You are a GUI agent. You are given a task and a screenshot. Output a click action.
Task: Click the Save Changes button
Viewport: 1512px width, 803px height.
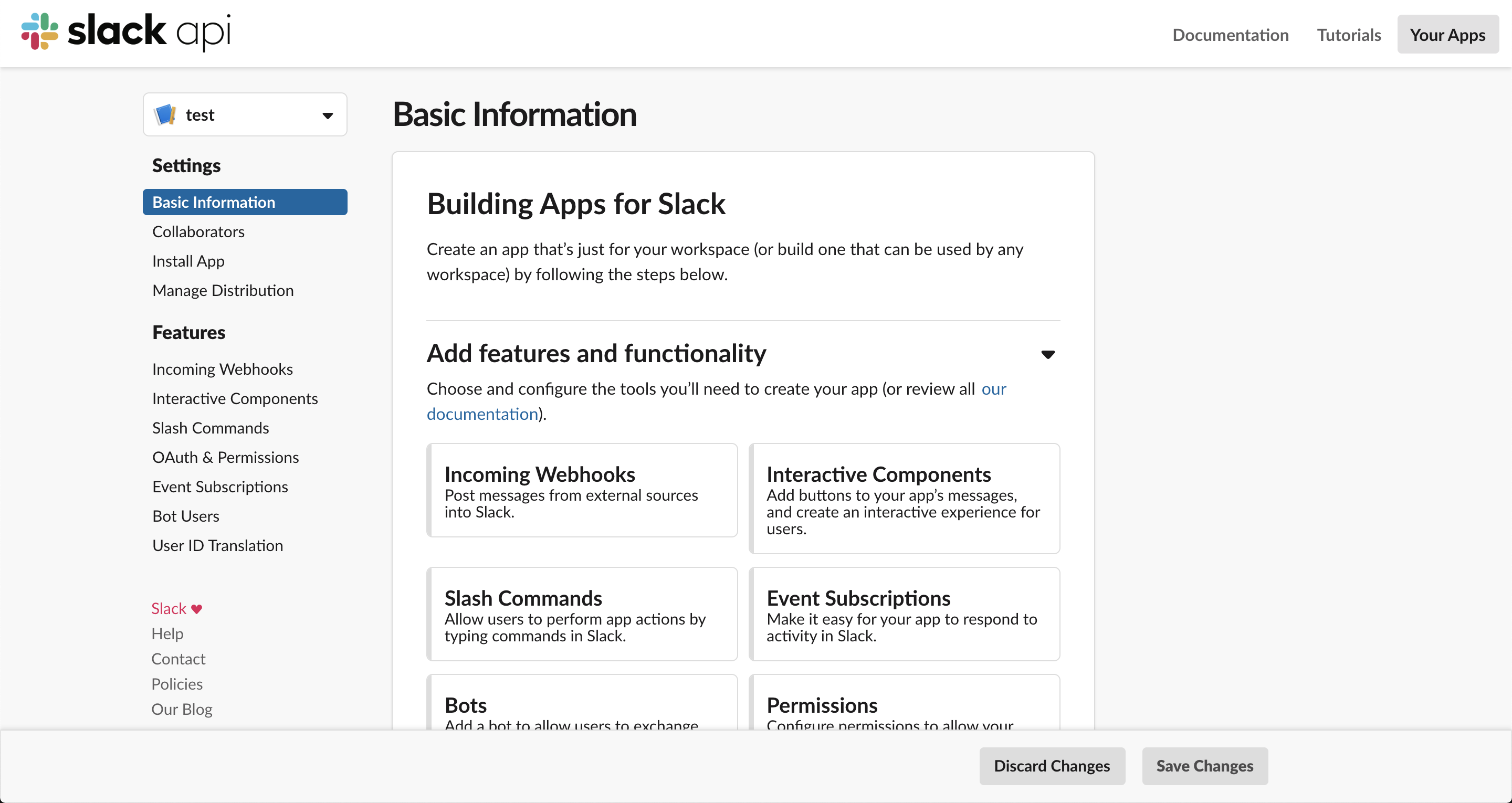click(1204, 766)
